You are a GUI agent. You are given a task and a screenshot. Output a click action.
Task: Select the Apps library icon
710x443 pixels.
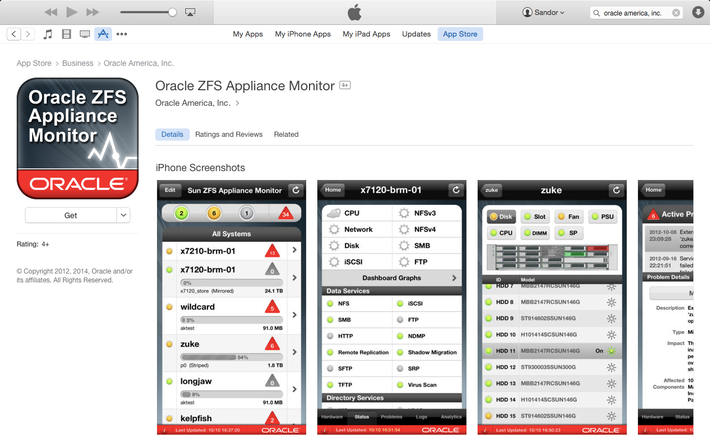[x=103, y=34]
